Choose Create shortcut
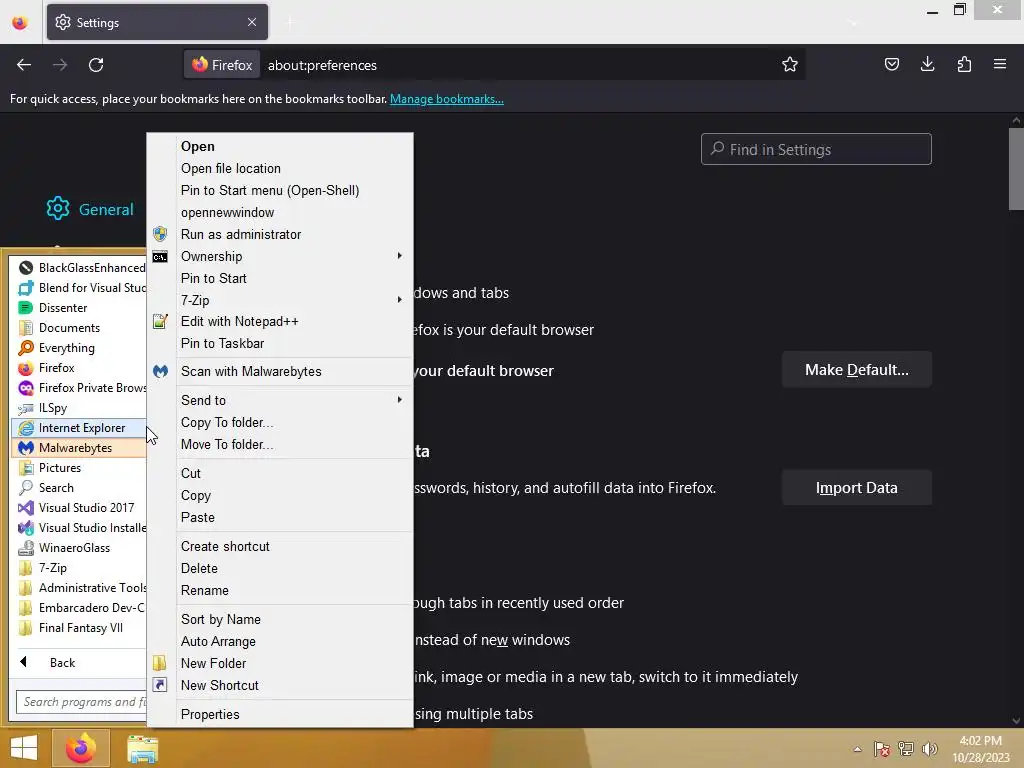Screen dimensions: 1024x768 280,547
